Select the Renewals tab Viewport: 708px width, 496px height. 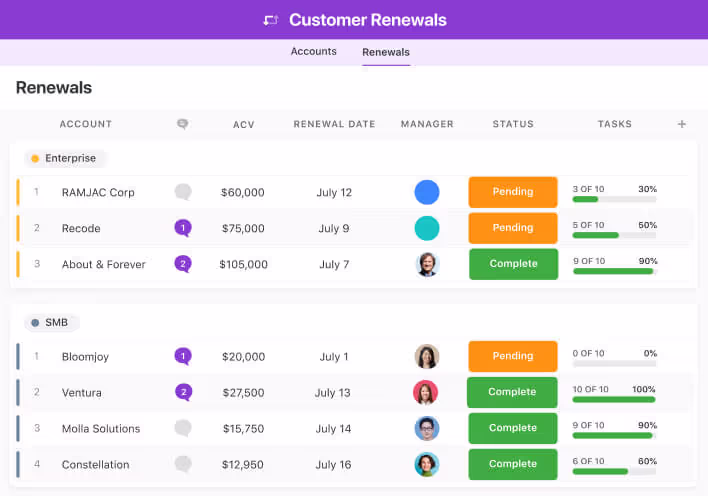386,52
